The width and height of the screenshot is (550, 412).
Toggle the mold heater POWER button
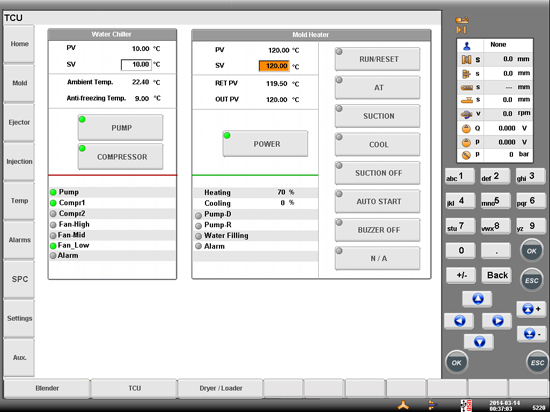(265, 144)
